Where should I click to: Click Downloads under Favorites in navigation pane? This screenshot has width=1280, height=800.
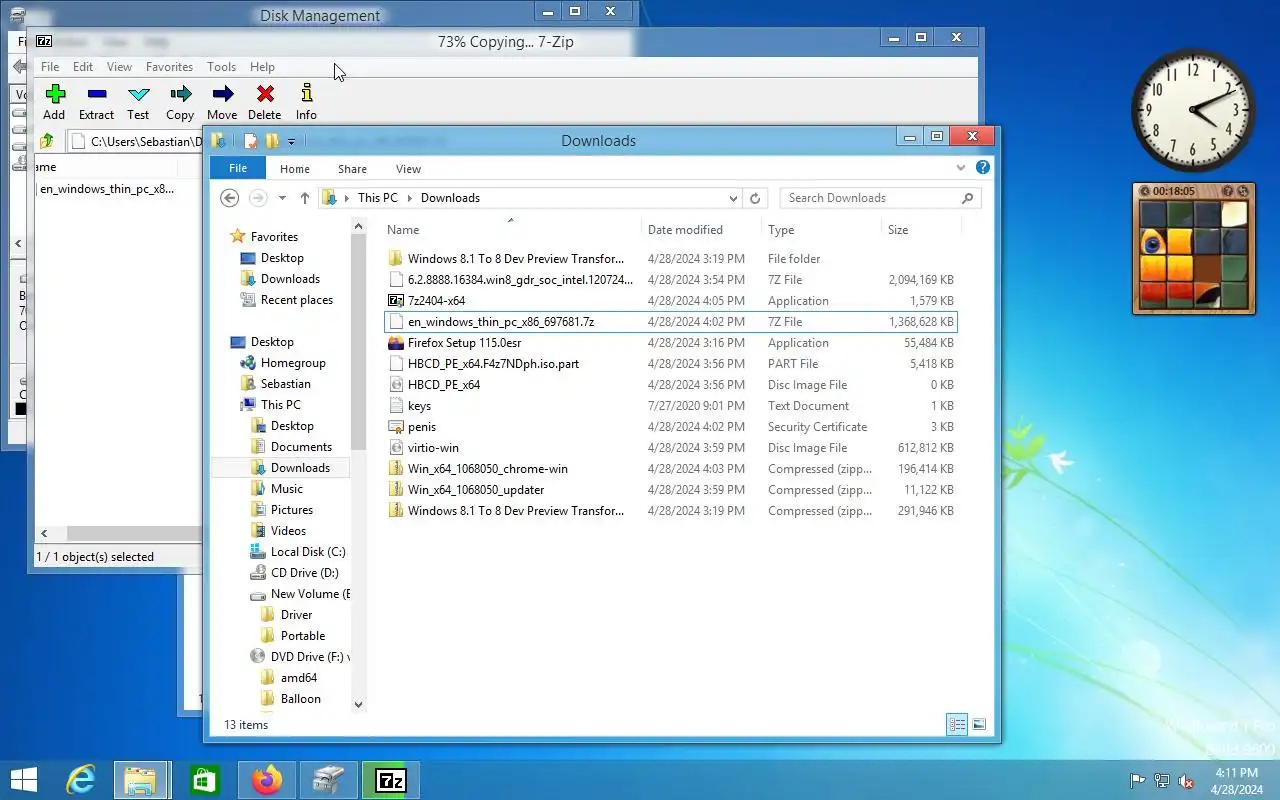click(290, 279)
